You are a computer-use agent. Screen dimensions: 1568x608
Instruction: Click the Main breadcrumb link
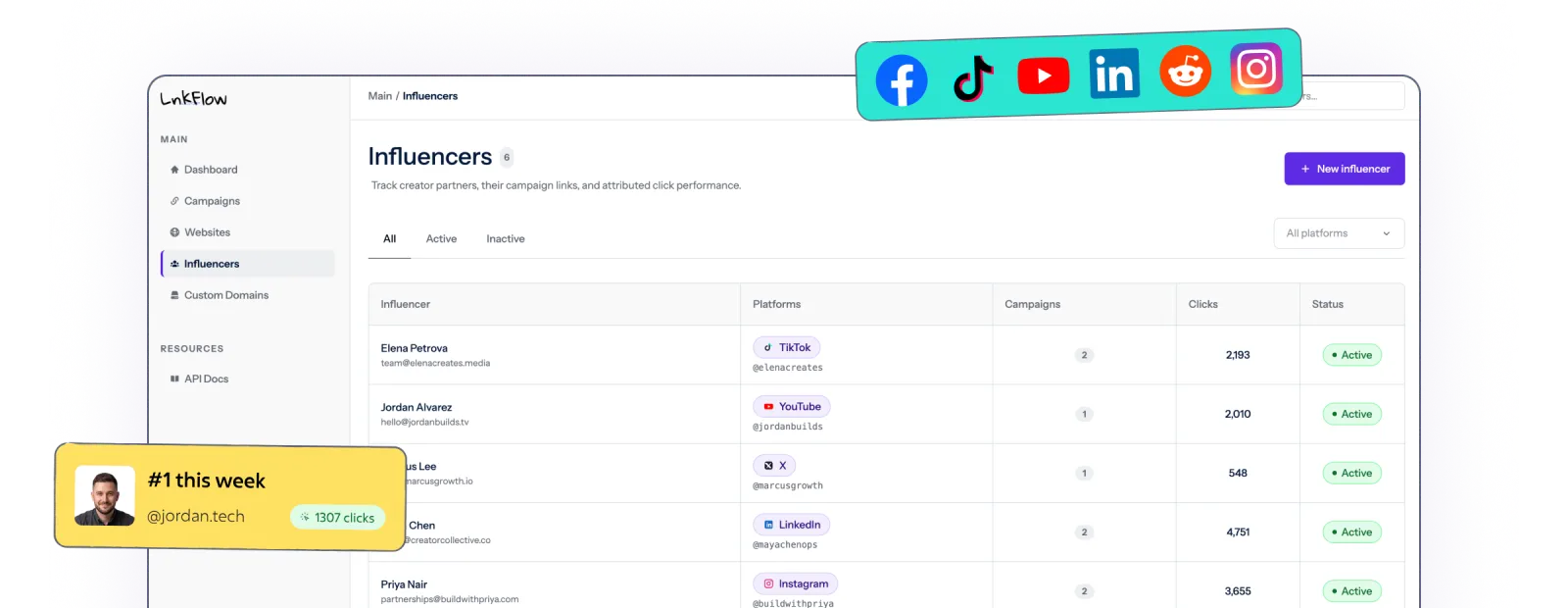(379, 96)
